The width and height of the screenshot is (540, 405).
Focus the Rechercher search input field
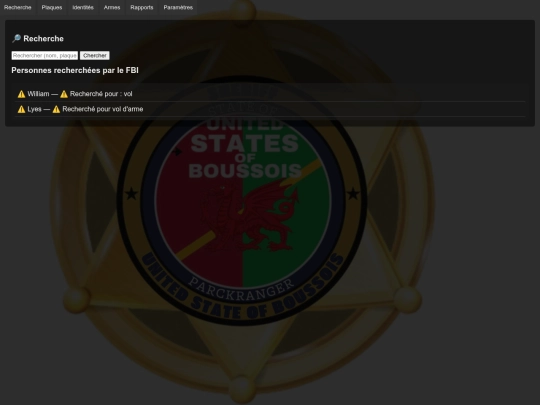(45, 55)
